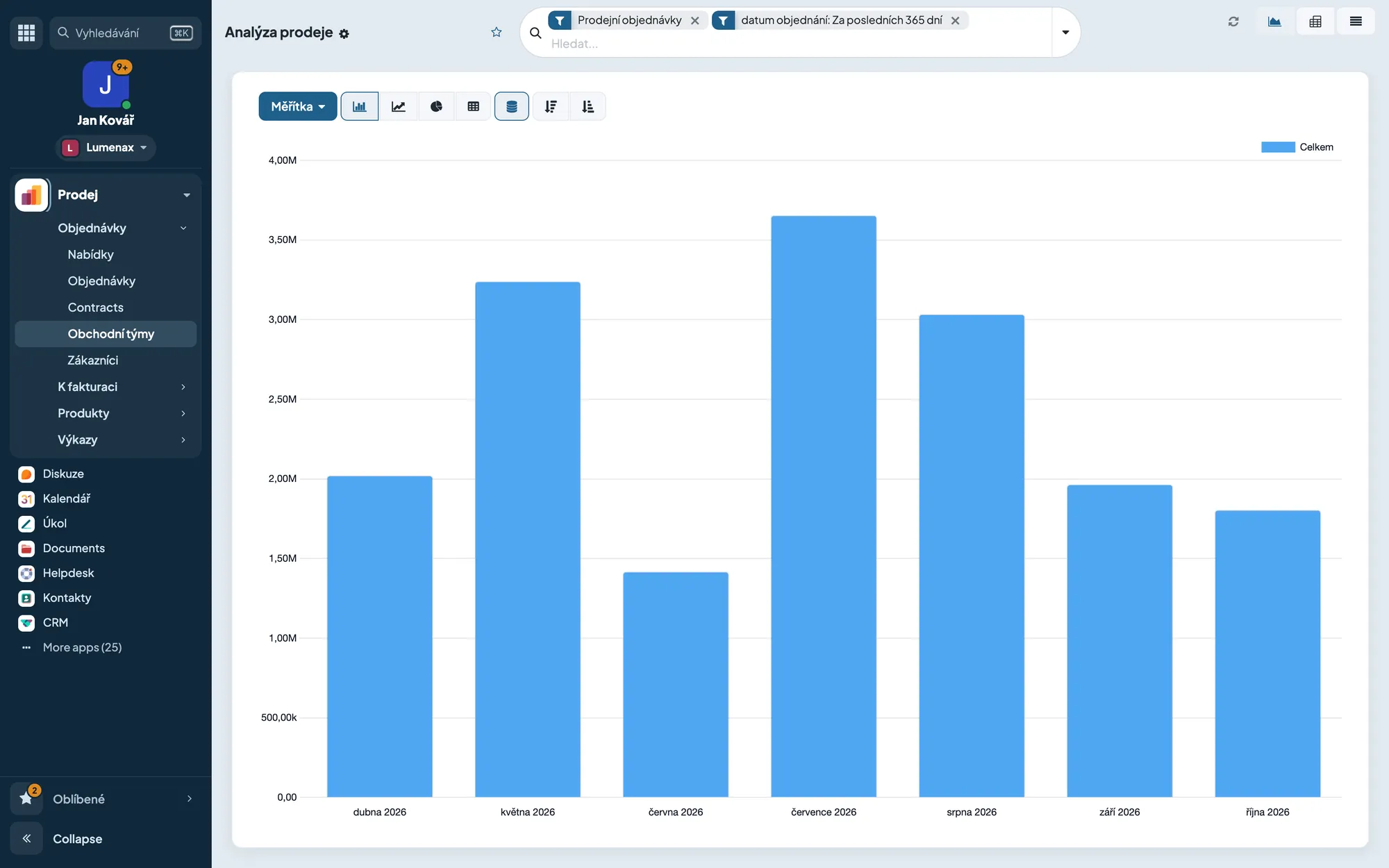Remove the datum objednání filter

(955, 21)
